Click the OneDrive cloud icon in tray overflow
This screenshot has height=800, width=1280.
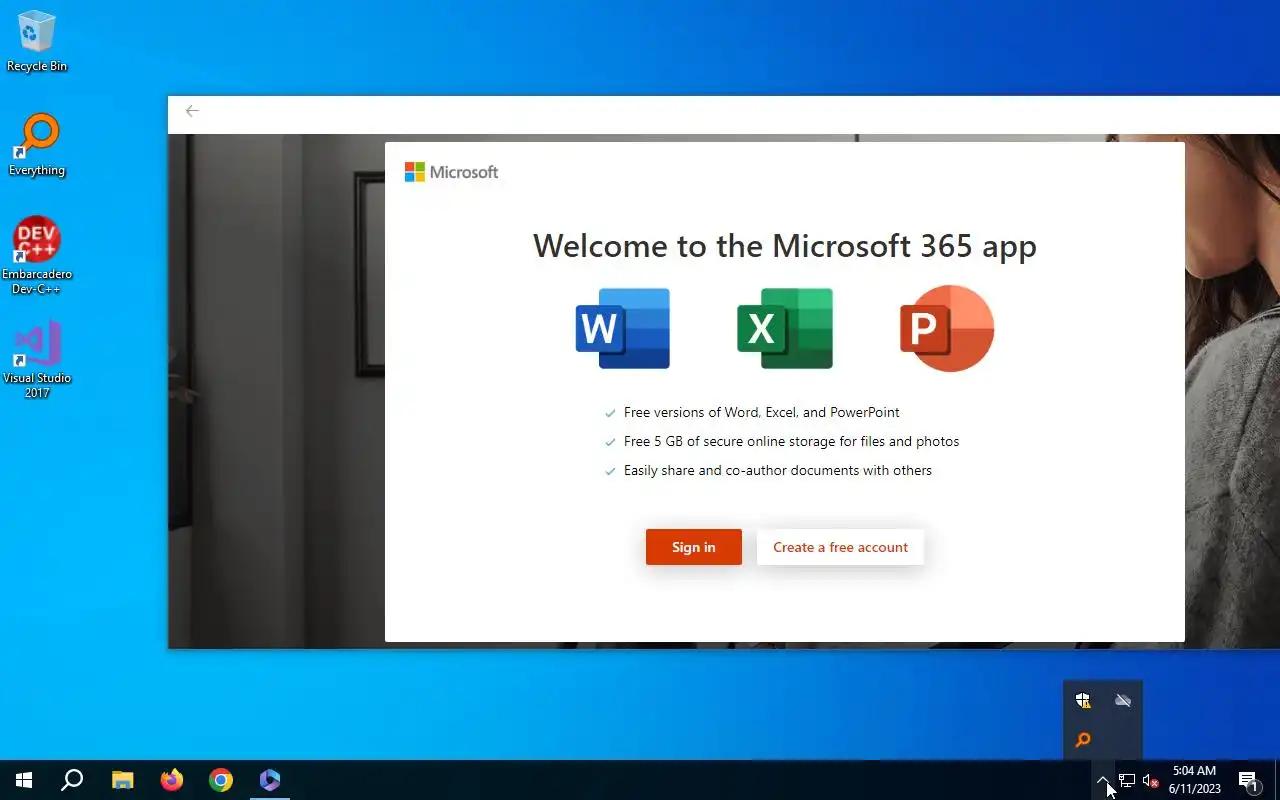click(x=1123, y=700)
